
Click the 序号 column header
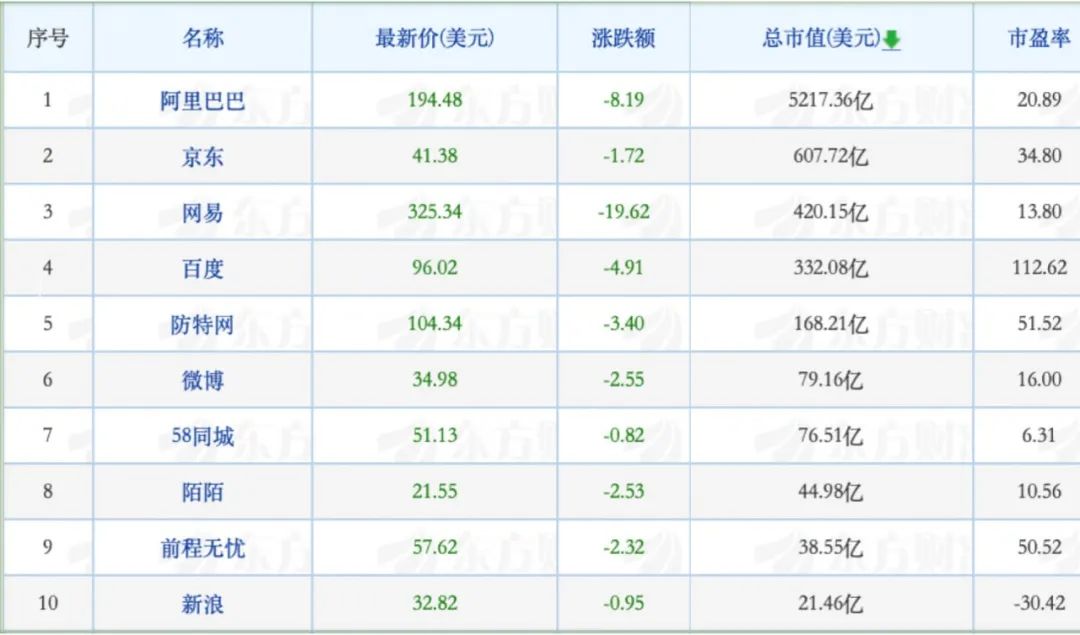(x=47, y=38)
